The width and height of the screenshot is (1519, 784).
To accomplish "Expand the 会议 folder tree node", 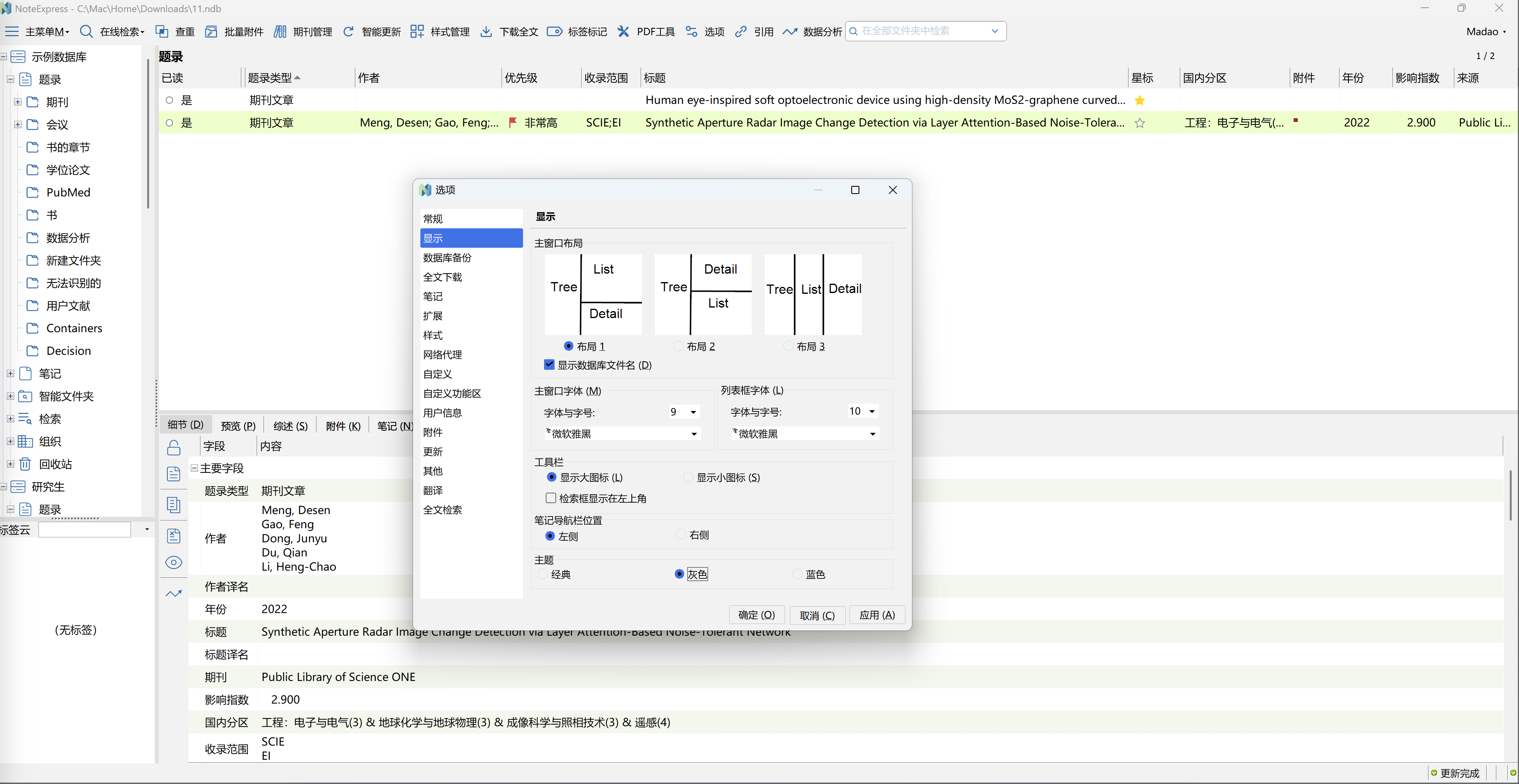I will pyautogui.click(x=18, y=124).
